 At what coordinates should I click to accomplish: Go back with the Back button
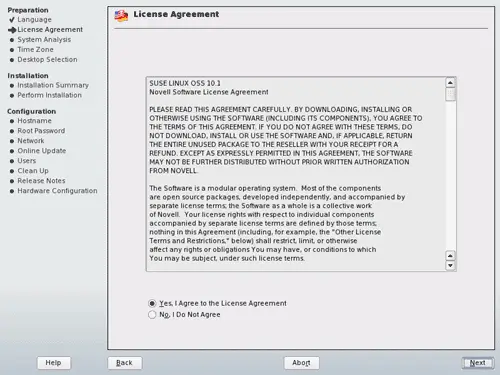coord(125,363)
